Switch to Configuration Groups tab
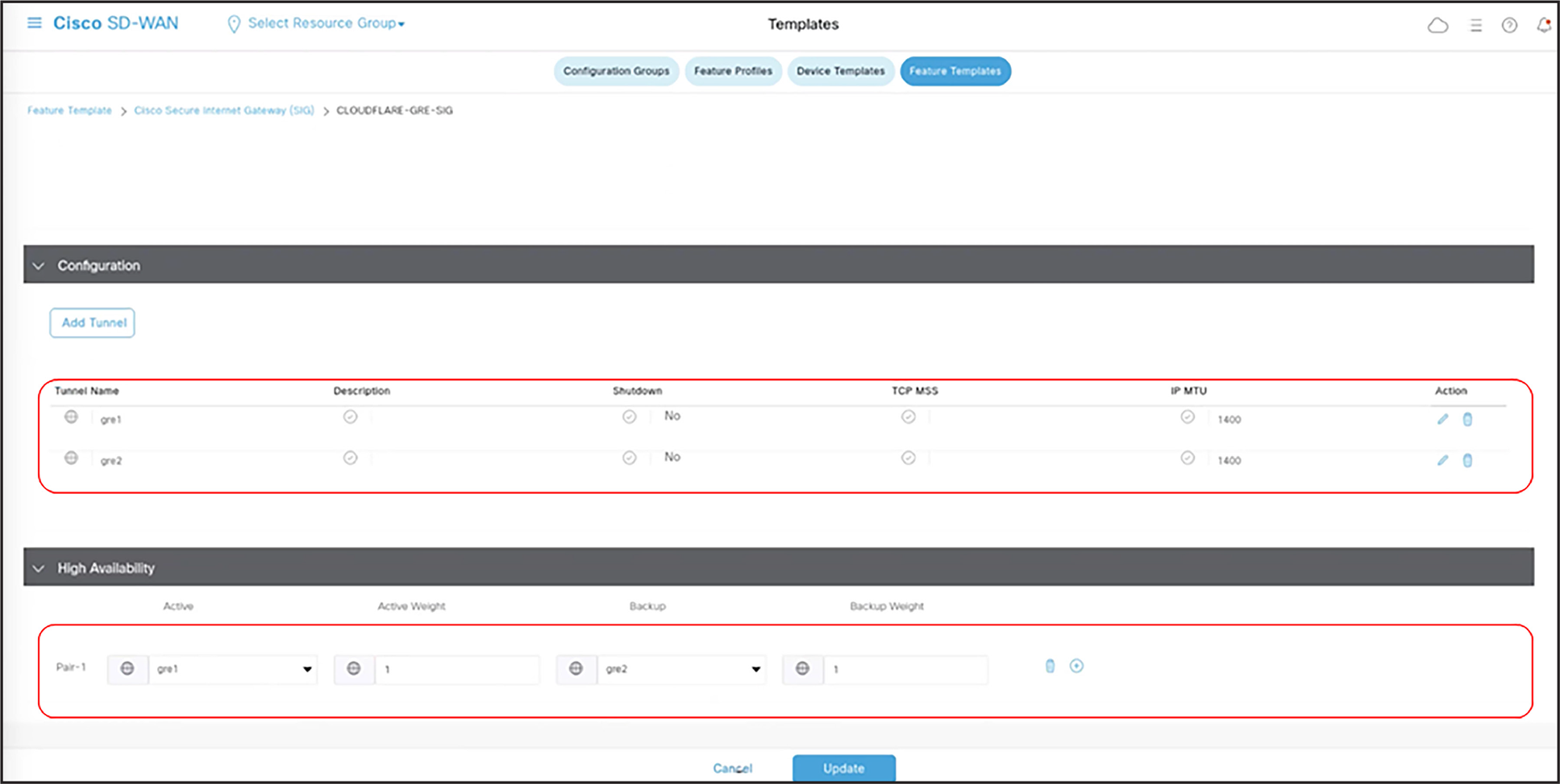Image resolution: width=1560 pixels, height=784 pixels. (x=617, y=71)
